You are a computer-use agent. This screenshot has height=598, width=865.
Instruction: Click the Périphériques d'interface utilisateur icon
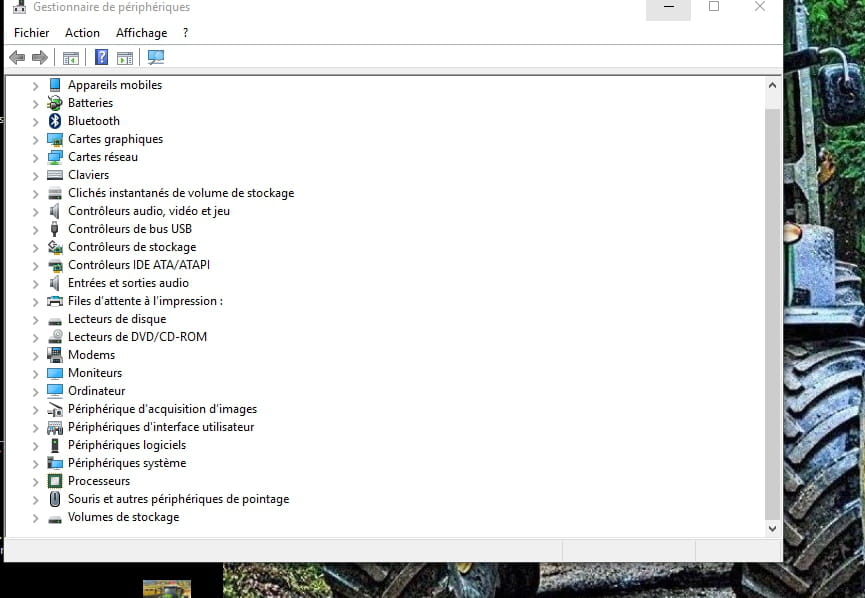[x=55, y=427]
